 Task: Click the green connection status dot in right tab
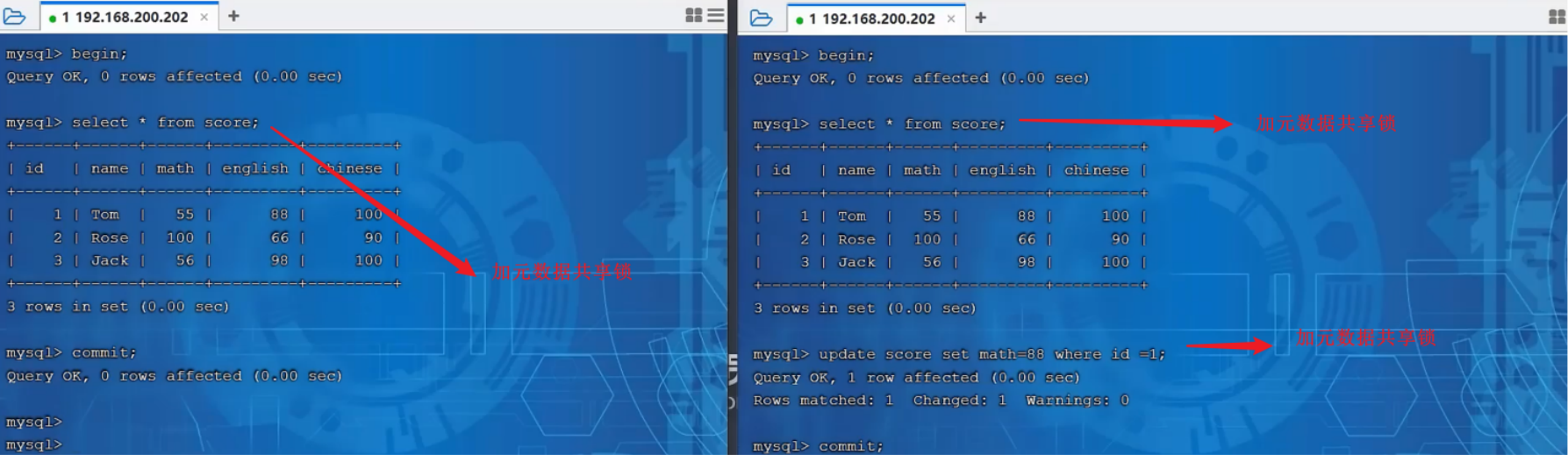point(799,19)
